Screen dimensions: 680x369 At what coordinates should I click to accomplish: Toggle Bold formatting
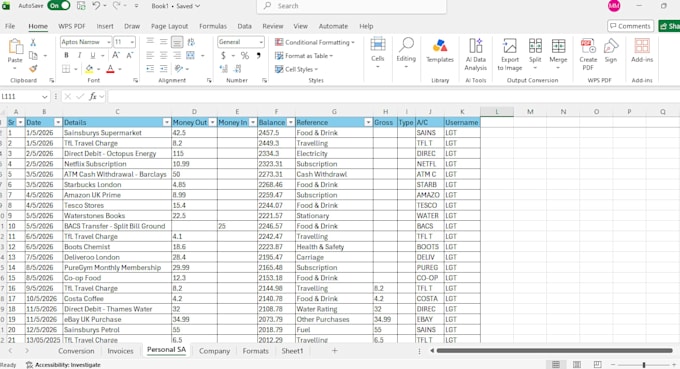pos(66,55)
